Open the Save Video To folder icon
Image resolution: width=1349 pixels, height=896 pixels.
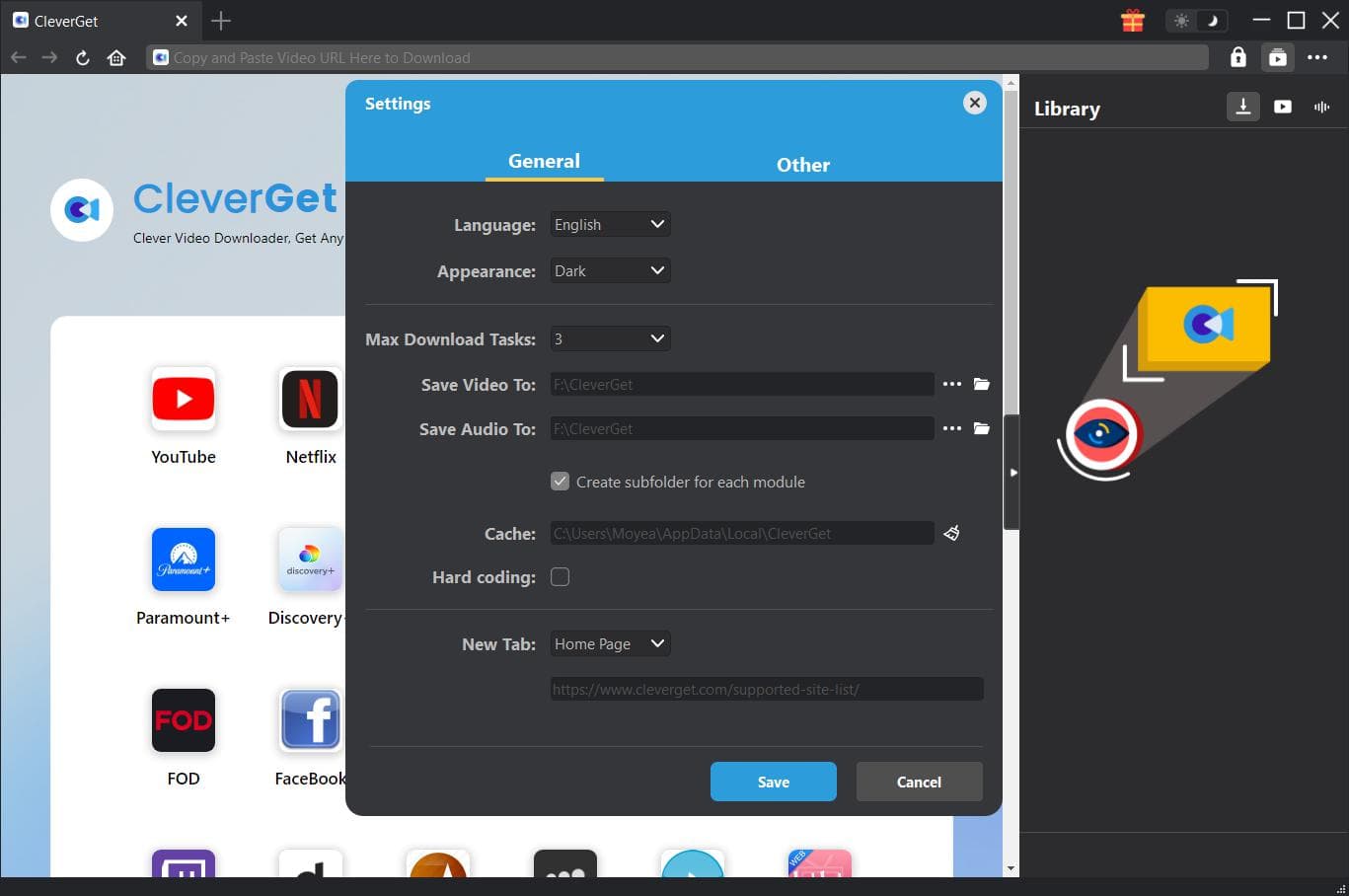[982, 384]
